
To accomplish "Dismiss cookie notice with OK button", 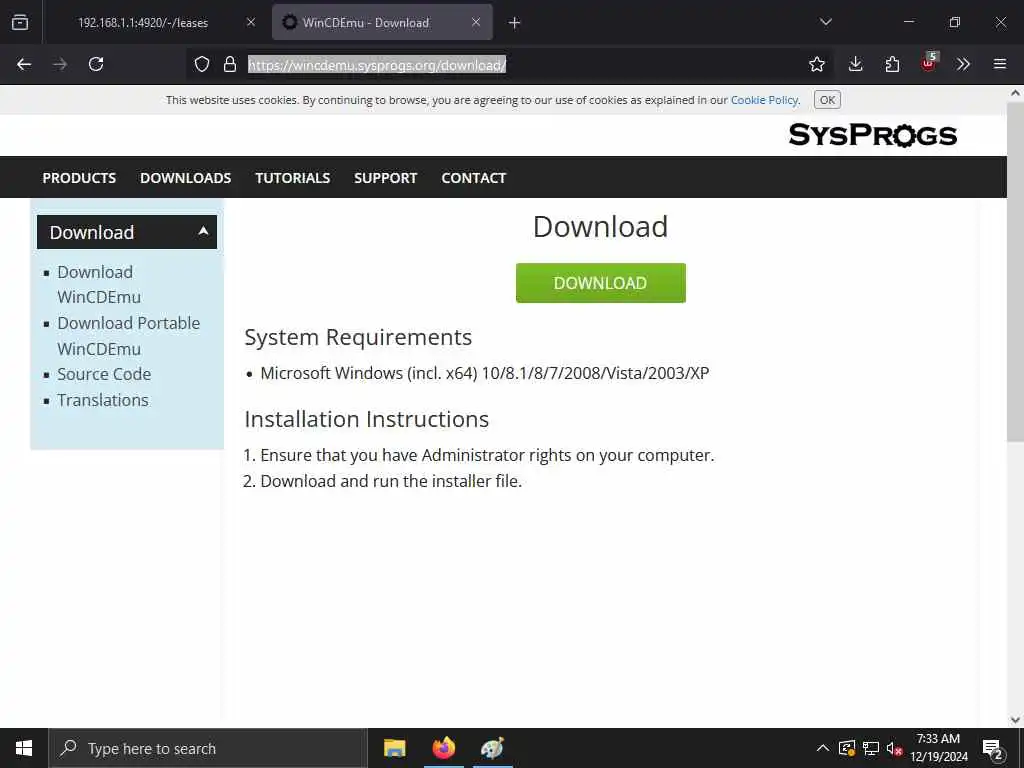I will point(827,100).
